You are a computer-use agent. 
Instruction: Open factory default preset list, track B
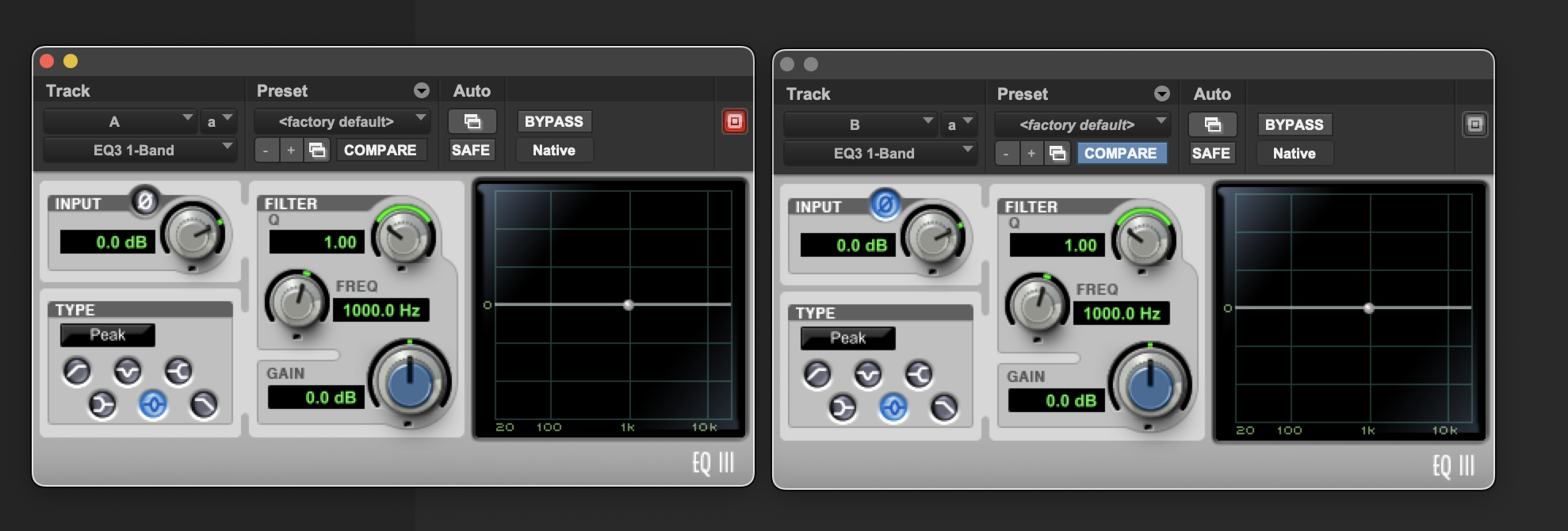tap(1082, 124)
